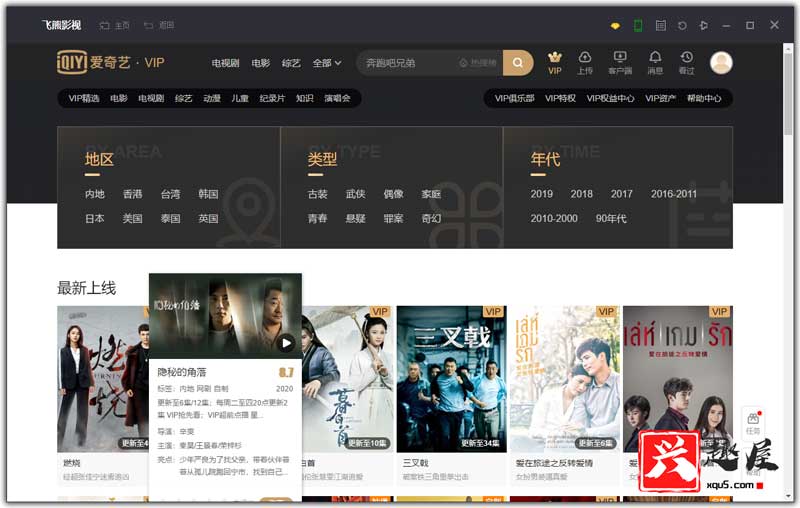
Task: Filter by region 英国
Action: [x=208, y=218]
